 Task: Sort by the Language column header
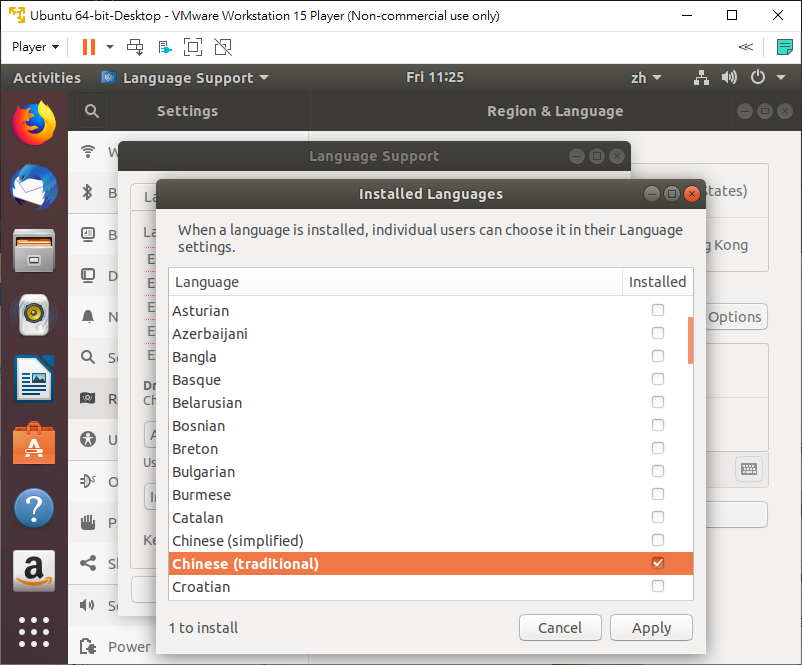click(395, 282)
